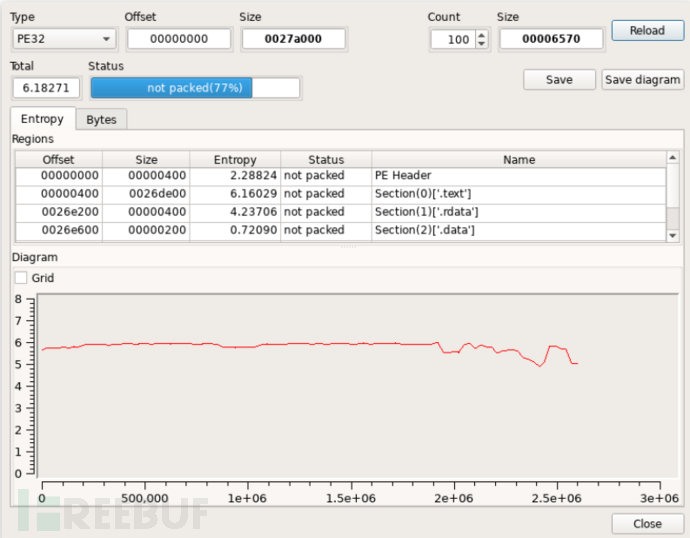Increase Count with the up arrow

482,34
